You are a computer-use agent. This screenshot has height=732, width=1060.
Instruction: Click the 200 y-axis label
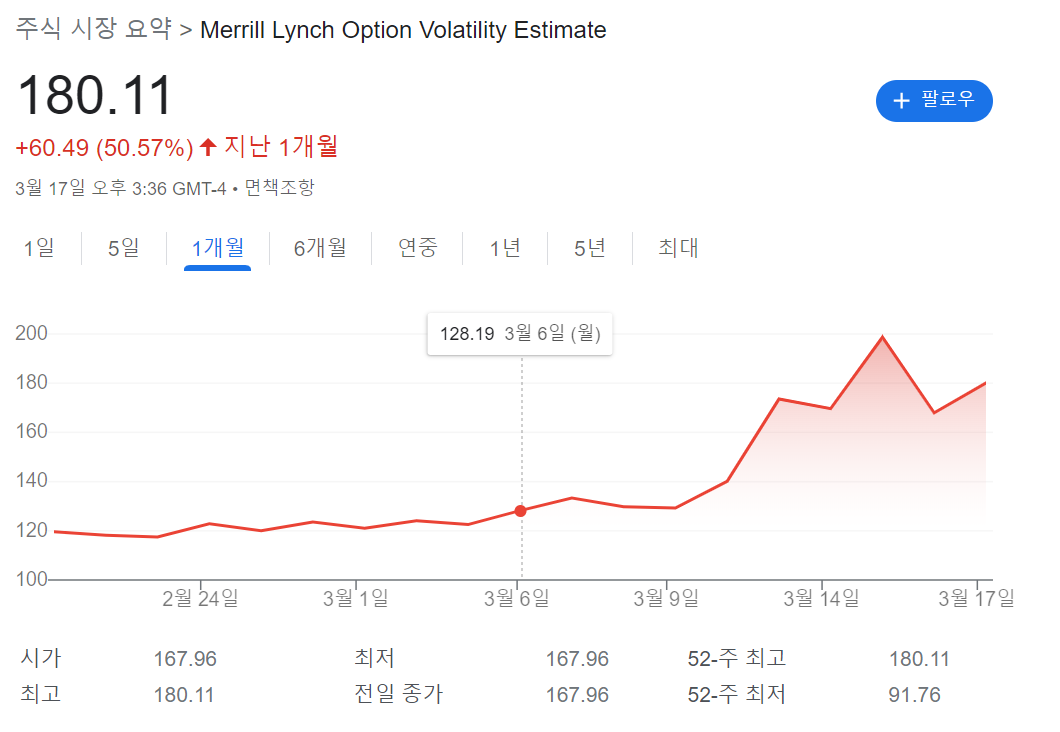31,333
